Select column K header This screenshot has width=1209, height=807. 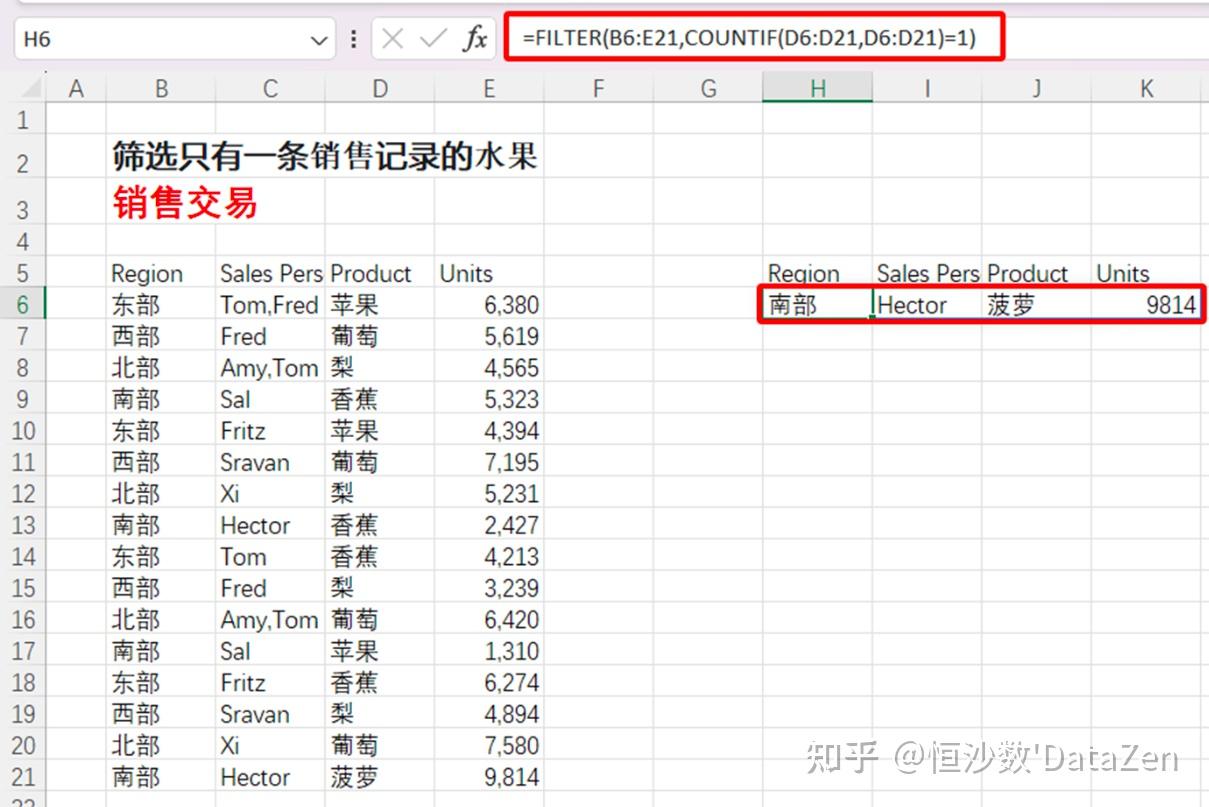point(1146,89)
